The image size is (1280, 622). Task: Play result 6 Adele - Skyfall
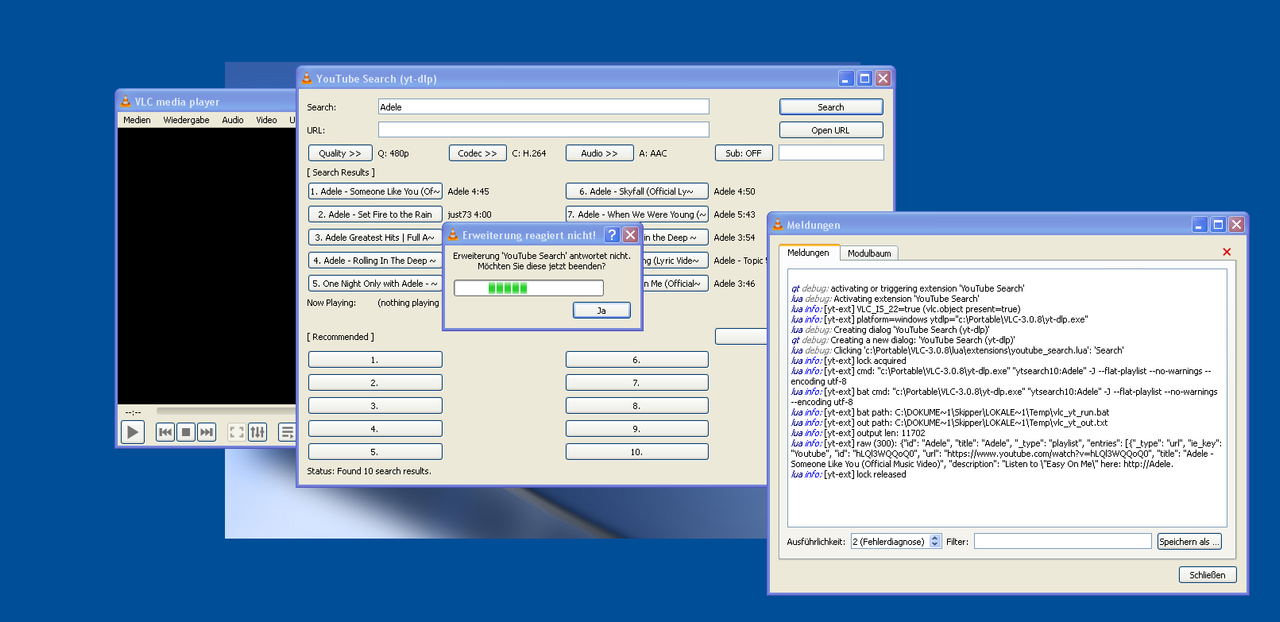637,191
